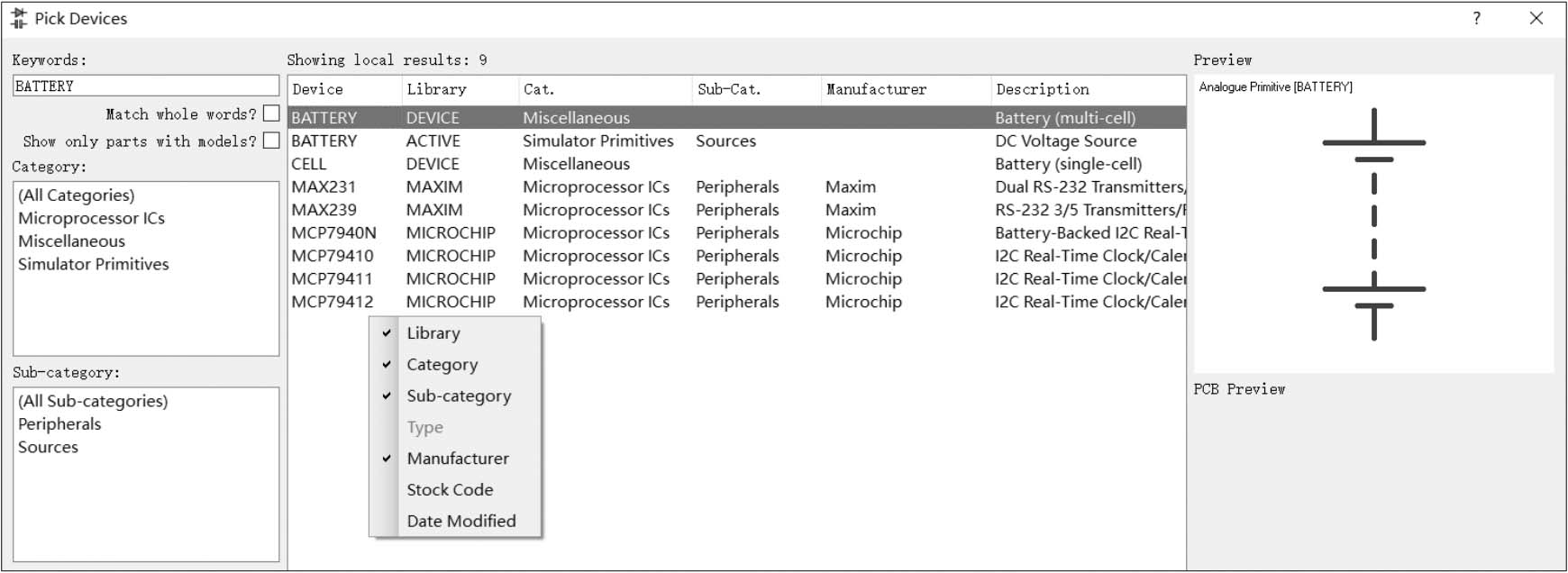Hide Manufacturer column via context menu
Image resolution: width=1568 pixels, height=573 pixels.
[x=457, y=459]
